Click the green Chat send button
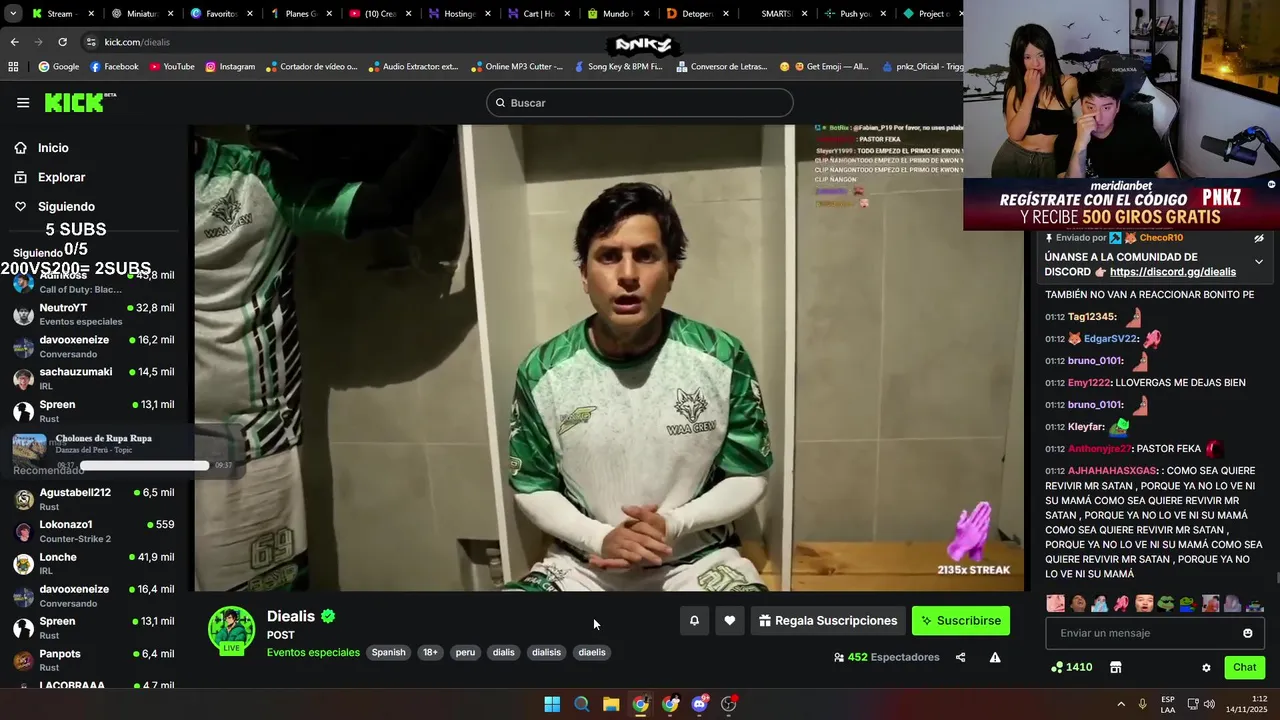 [1245, 667]
